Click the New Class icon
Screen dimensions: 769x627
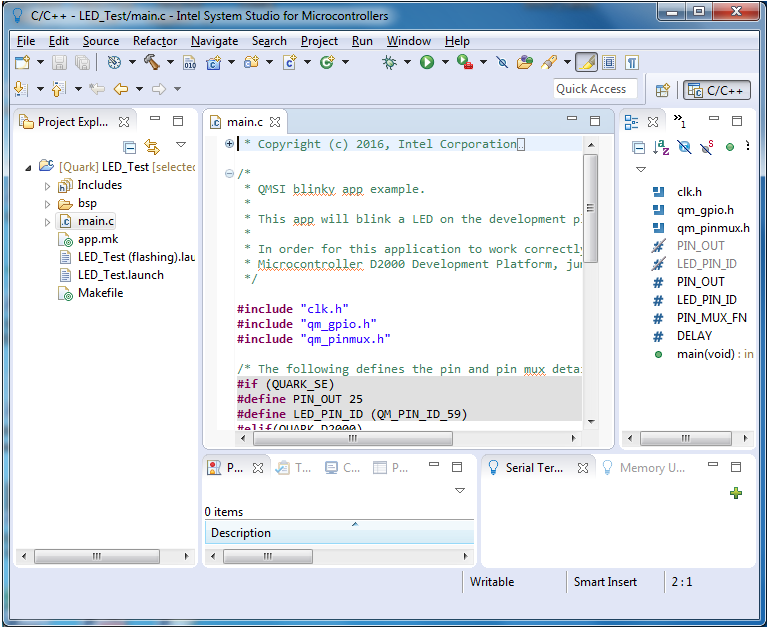[327, 62]
